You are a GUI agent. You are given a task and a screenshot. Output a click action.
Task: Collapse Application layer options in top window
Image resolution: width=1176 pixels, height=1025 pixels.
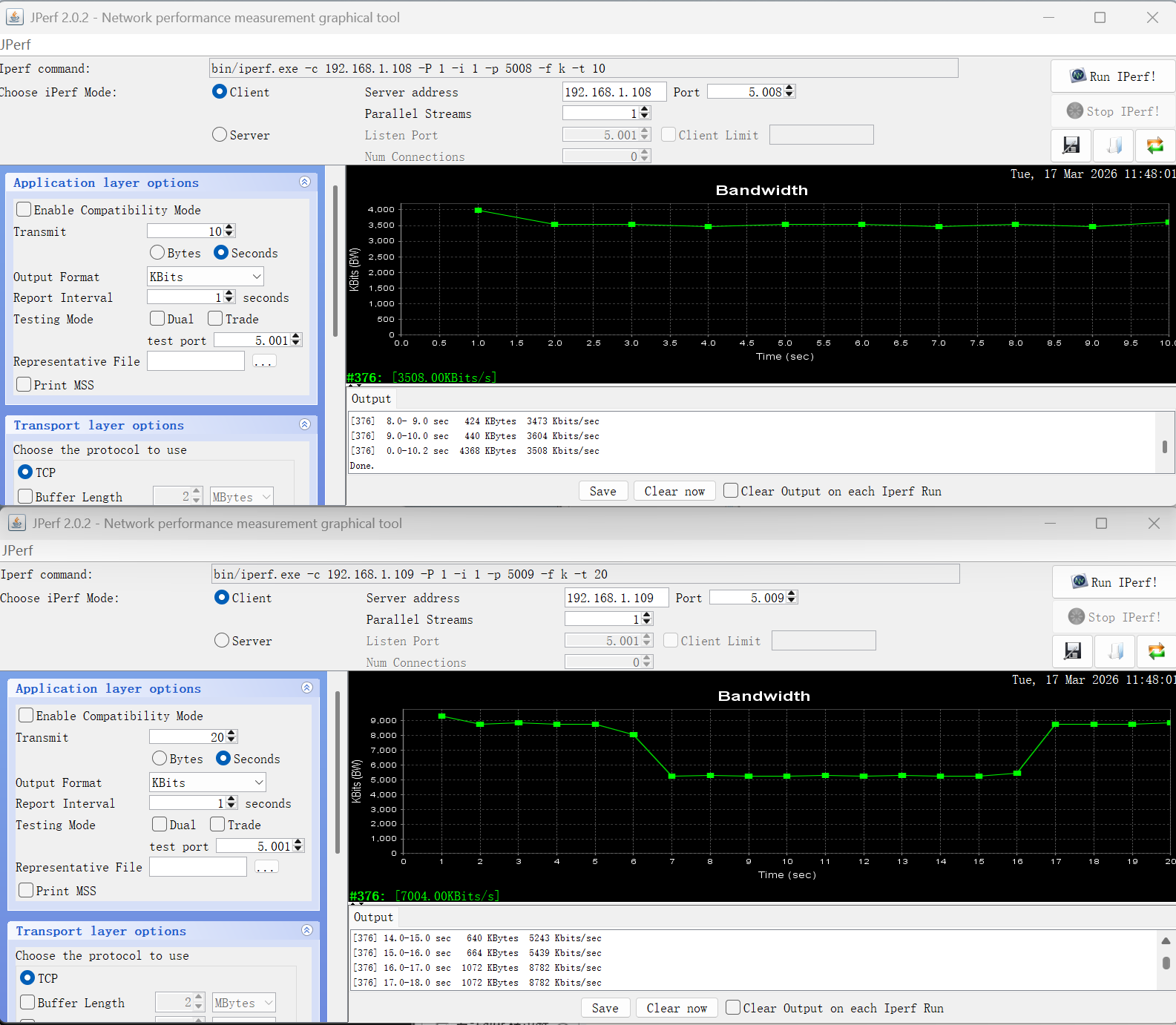point(305,182)
